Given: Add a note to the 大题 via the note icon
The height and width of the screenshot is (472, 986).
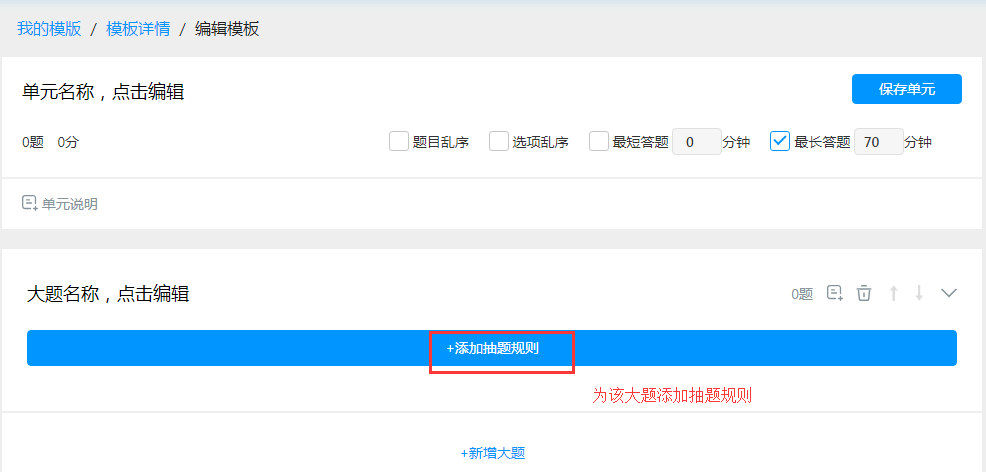Looking at the screenshot, I should pos(834,293).
